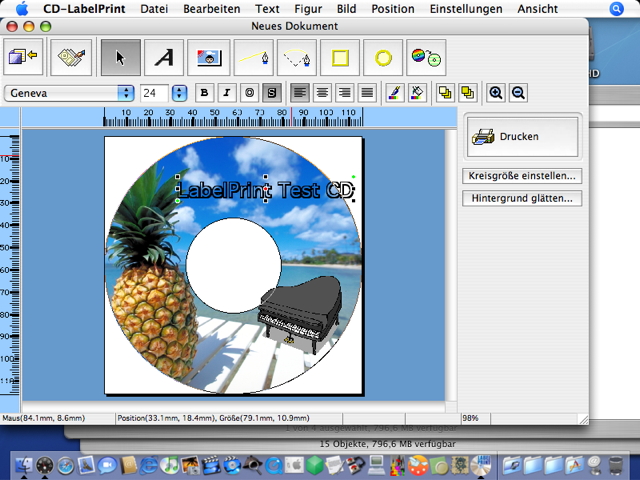640x480 pixels.
Task: Open the Bearbeiten menu
Action: 211,9
